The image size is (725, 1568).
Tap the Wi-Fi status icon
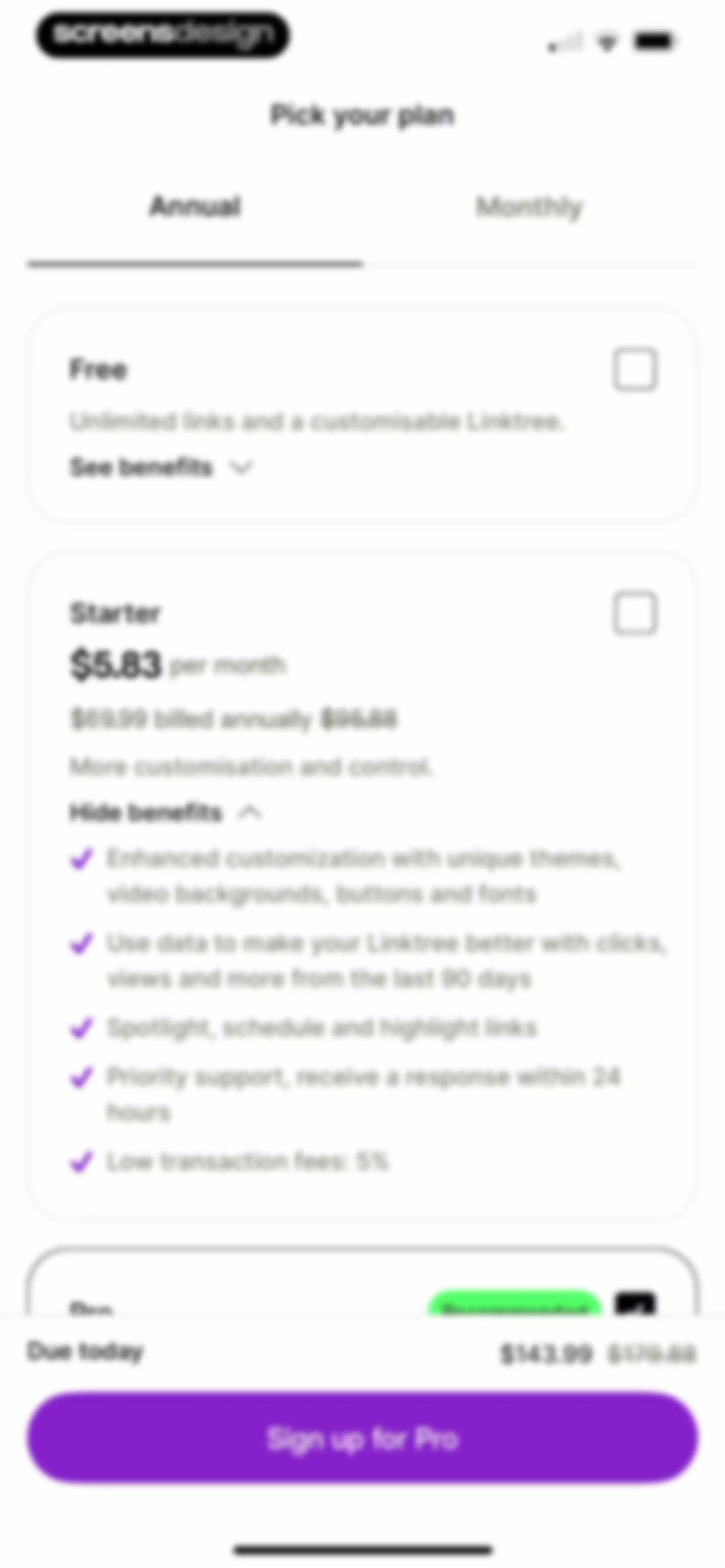[x=606, y=42]
